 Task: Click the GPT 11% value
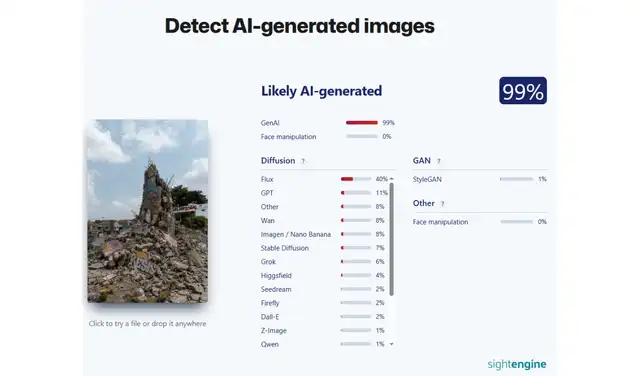click(381, 193)
